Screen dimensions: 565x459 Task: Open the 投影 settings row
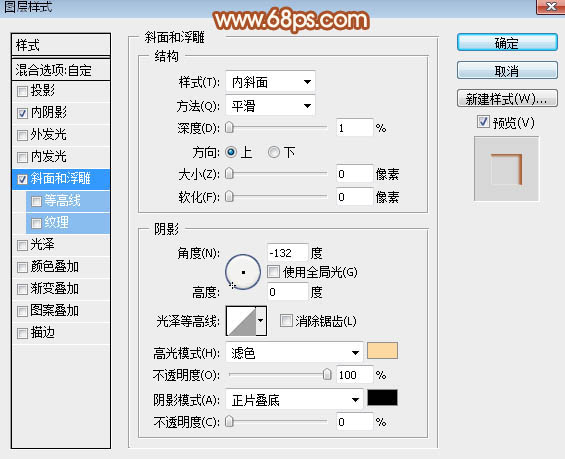61,91
